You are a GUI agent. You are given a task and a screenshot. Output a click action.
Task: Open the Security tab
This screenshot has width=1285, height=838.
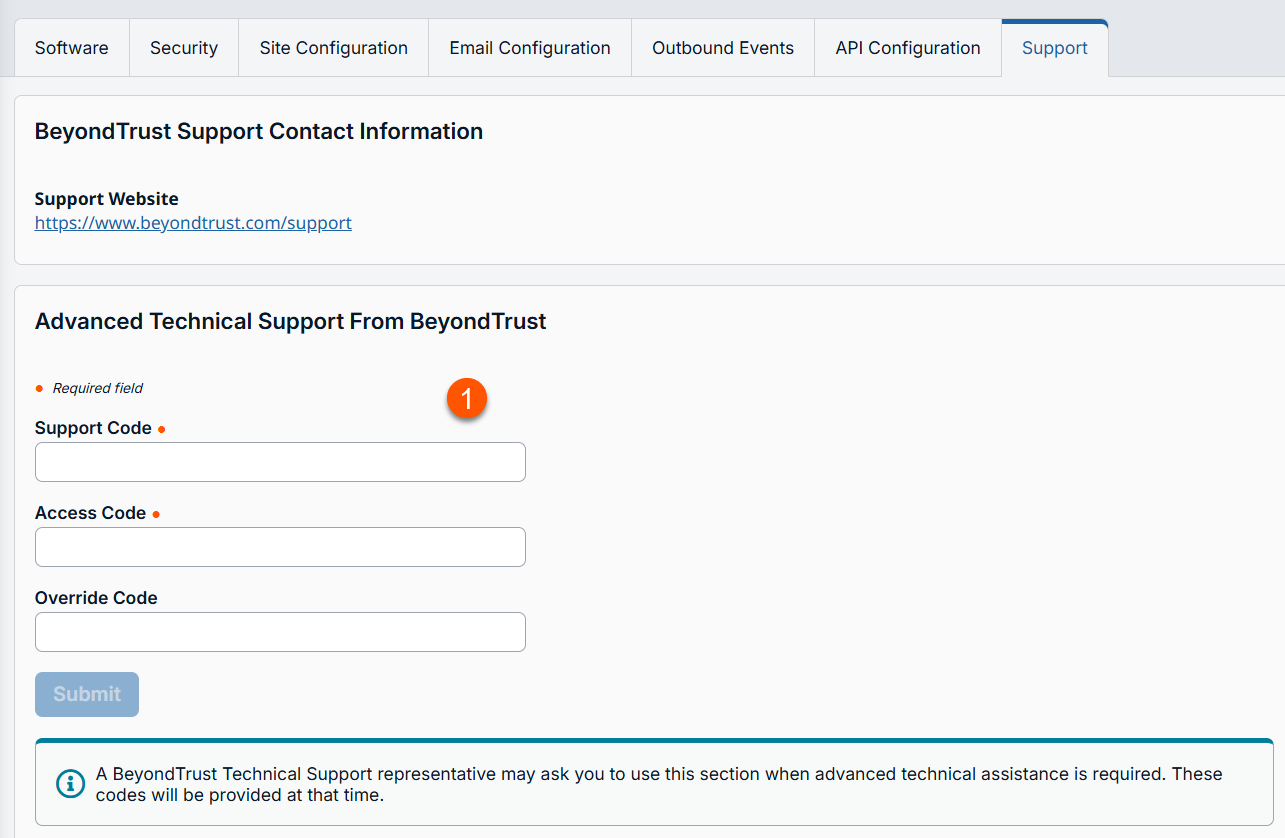coord(184,48)
